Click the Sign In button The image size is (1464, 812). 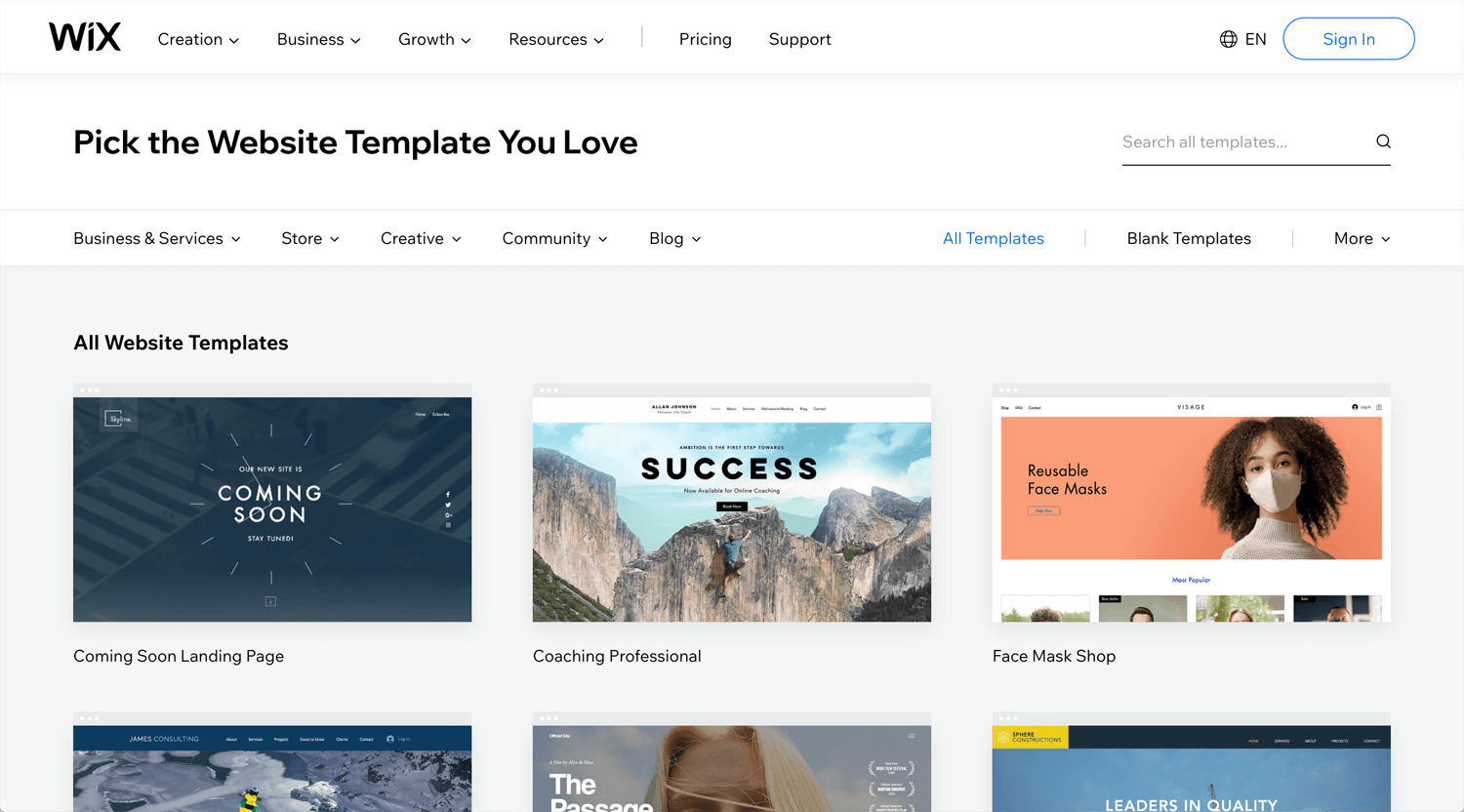point(1348,39)
